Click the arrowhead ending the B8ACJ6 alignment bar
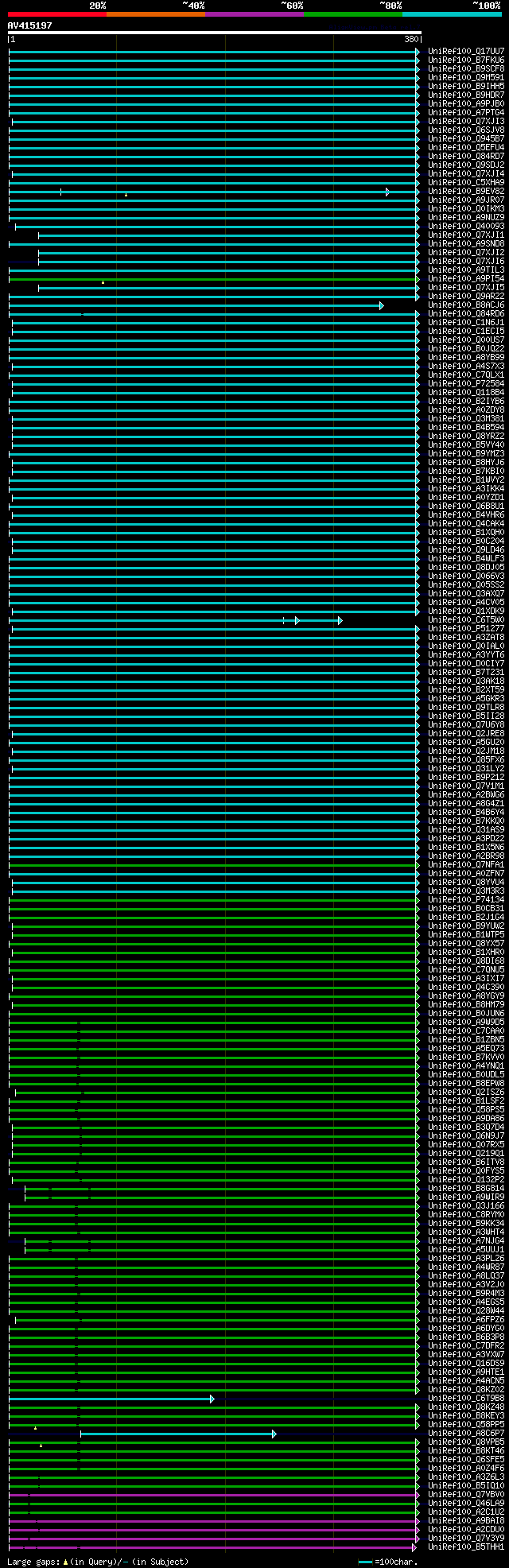Image resolution: width=509 pixels, height=1568 pixels. point(382,305)
